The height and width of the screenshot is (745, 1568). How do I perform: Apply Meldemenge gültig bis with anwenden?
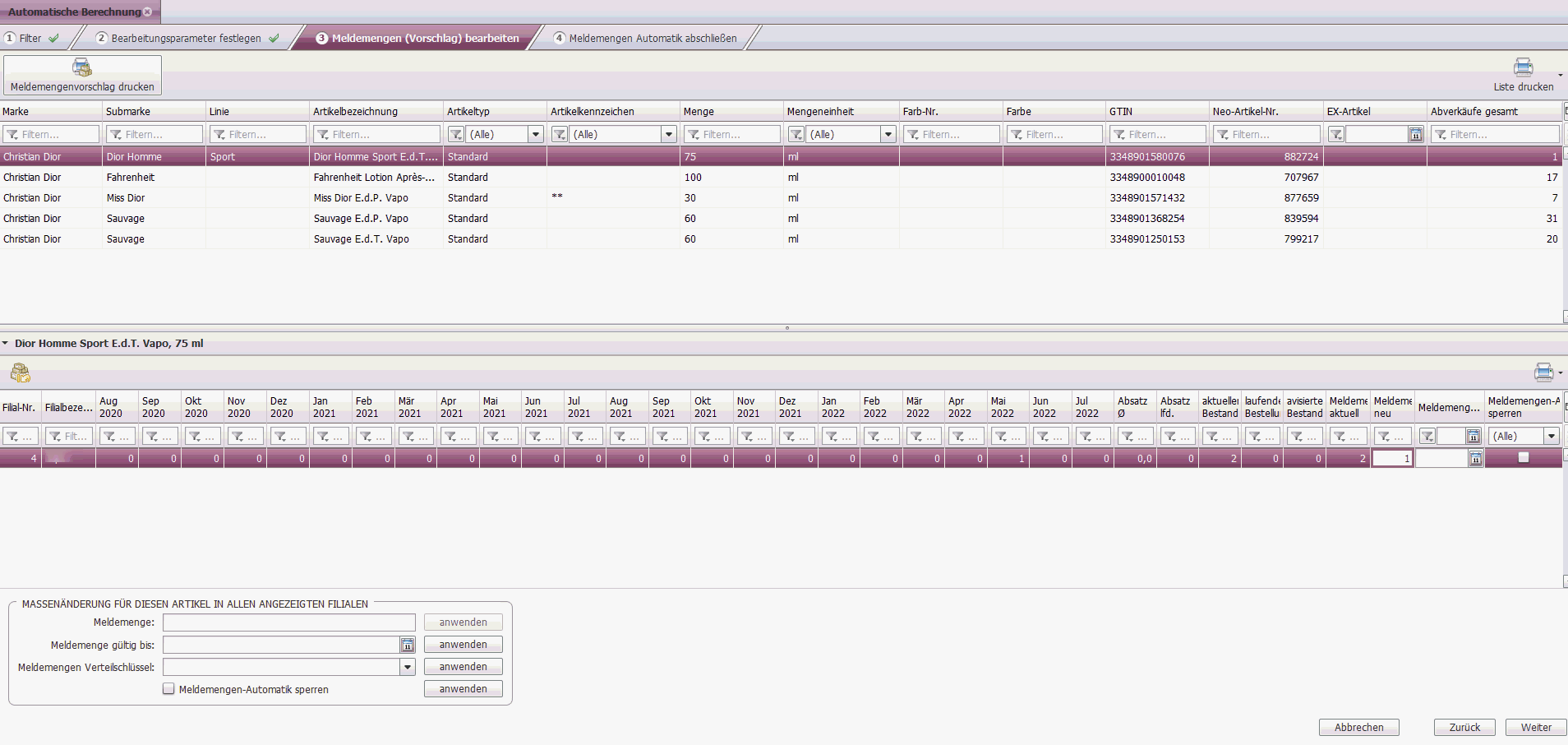tap(463, 645)
